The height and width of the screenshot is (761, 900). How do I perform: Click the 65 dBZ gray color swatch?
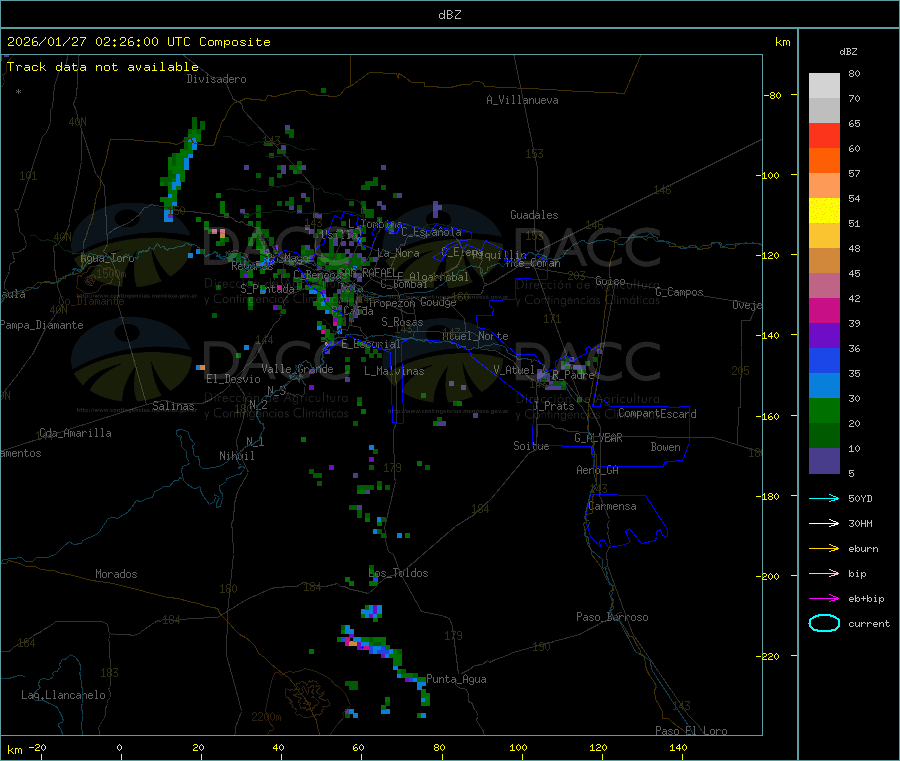pos(824,110)
